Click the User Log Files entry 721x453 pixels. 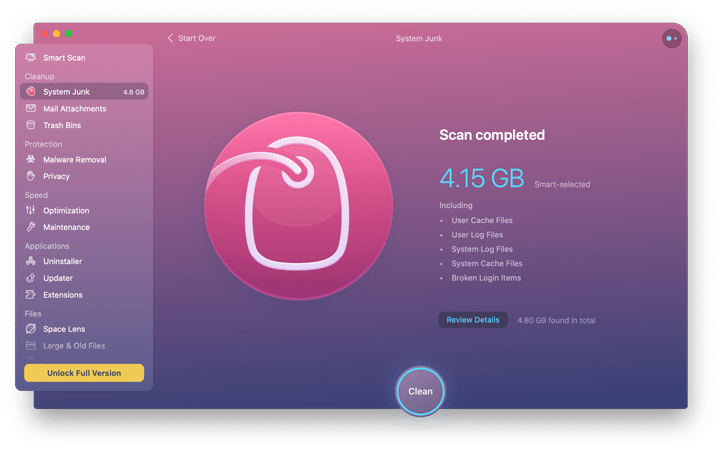coord(477,235)
